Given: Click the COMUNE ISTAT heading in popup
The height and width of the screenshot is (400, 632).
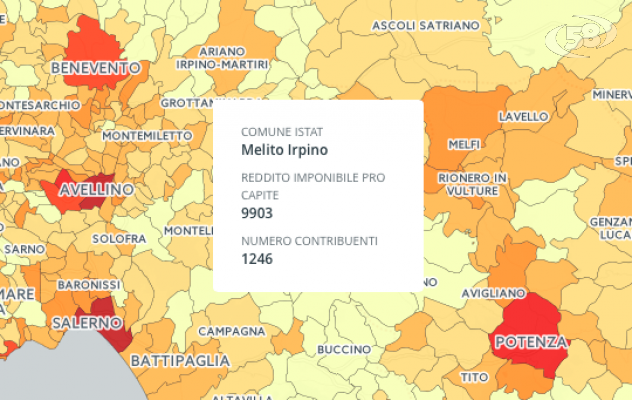Looking at the screenshot, I should coord(282,132).
